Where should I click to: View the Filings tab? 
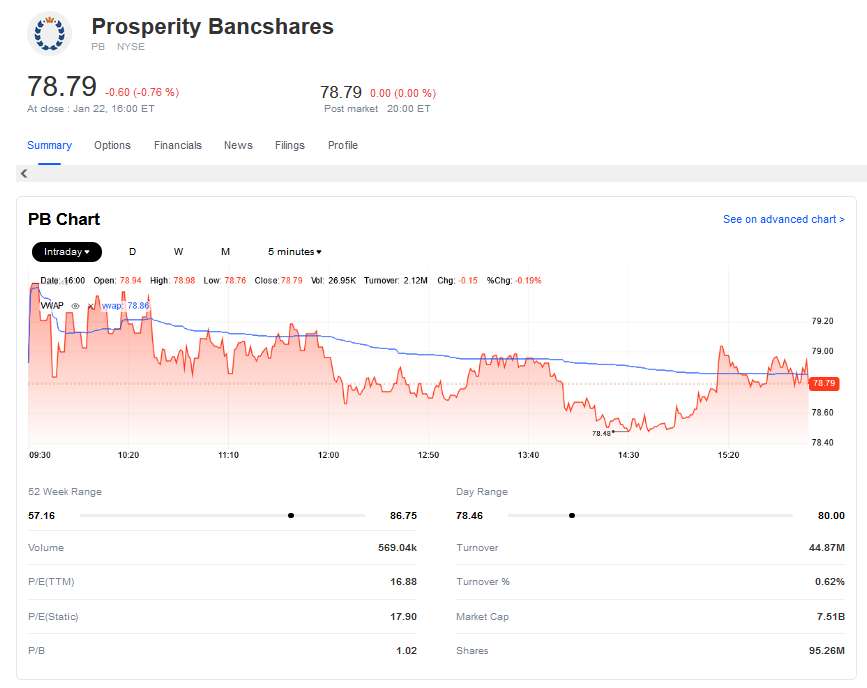[290, 146]
